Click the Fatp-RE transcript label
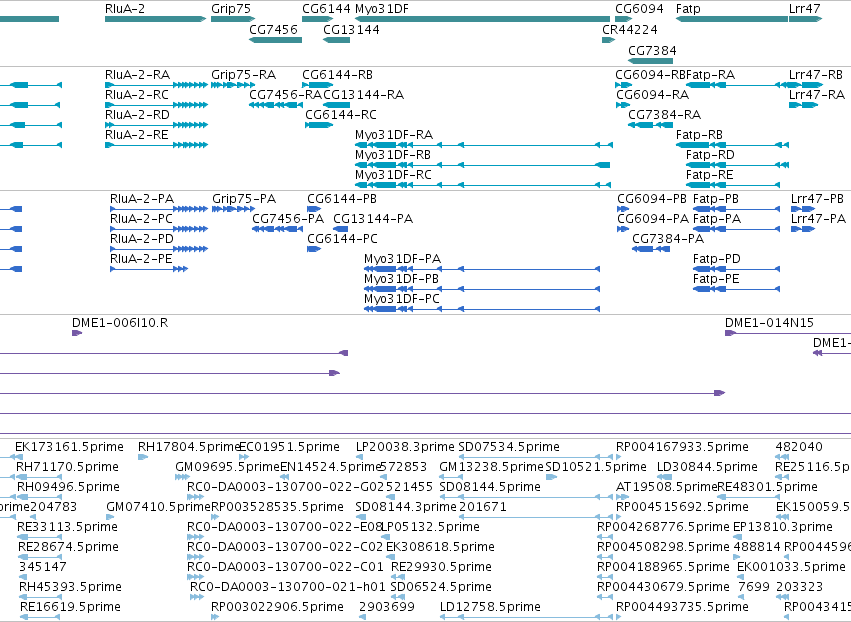 coord(709,175)
